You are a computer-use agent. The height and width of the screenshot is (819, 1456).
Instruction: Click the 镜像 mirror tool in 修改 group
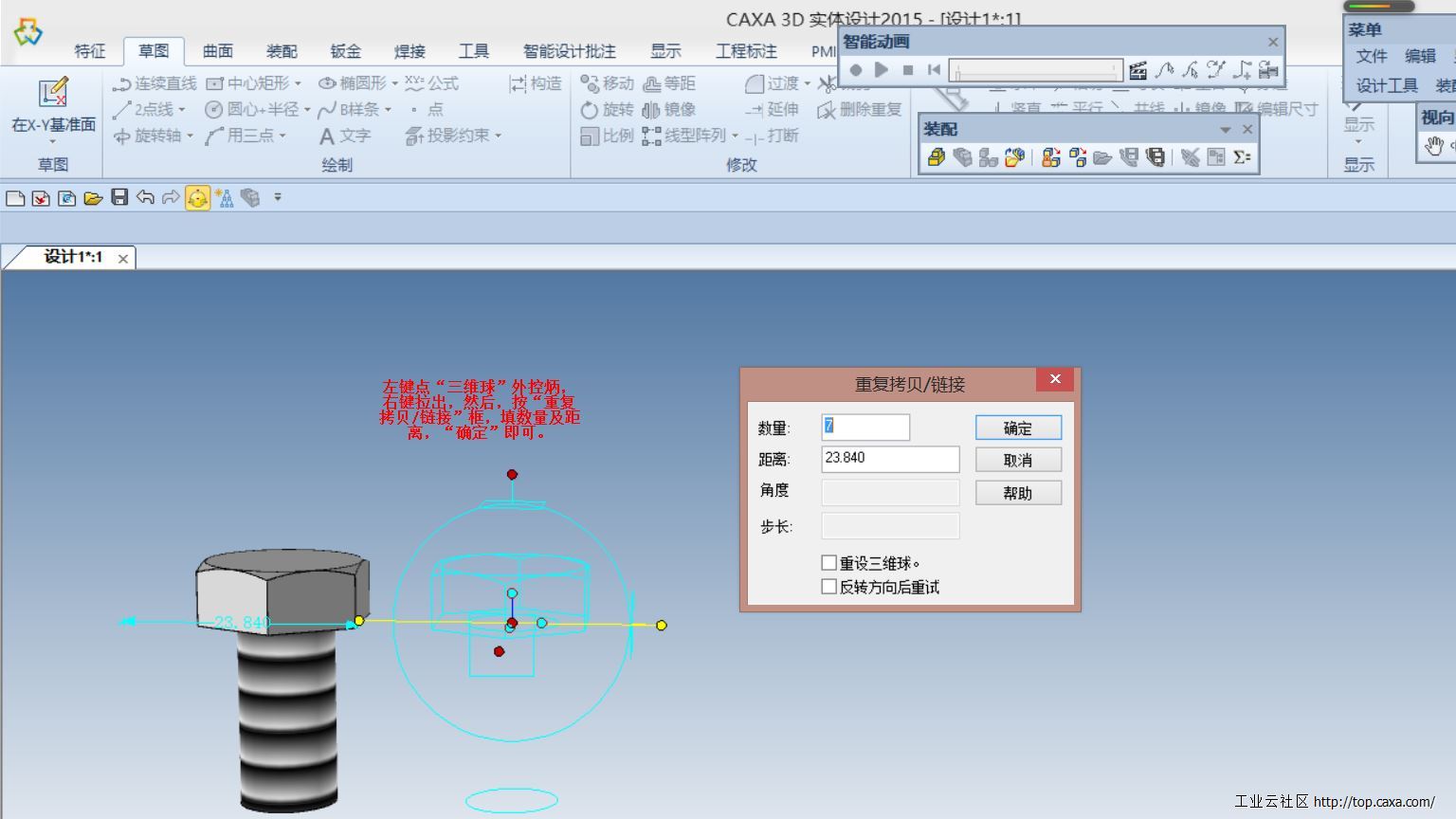[x=669, y=110]
